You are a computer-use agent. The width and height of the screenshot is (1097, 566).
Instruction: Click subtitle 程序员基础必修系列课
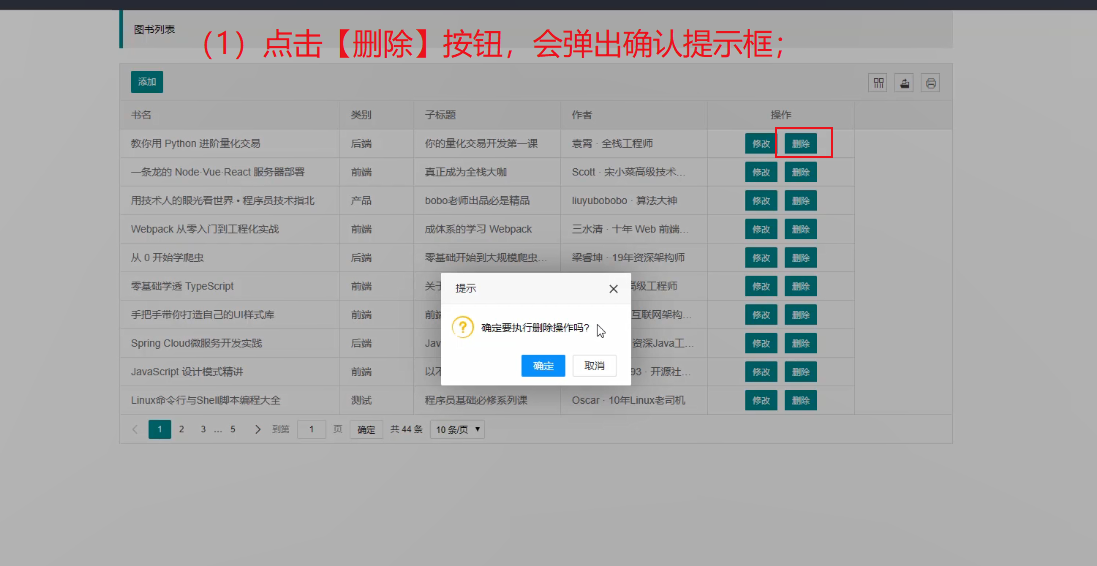(476, 400)
